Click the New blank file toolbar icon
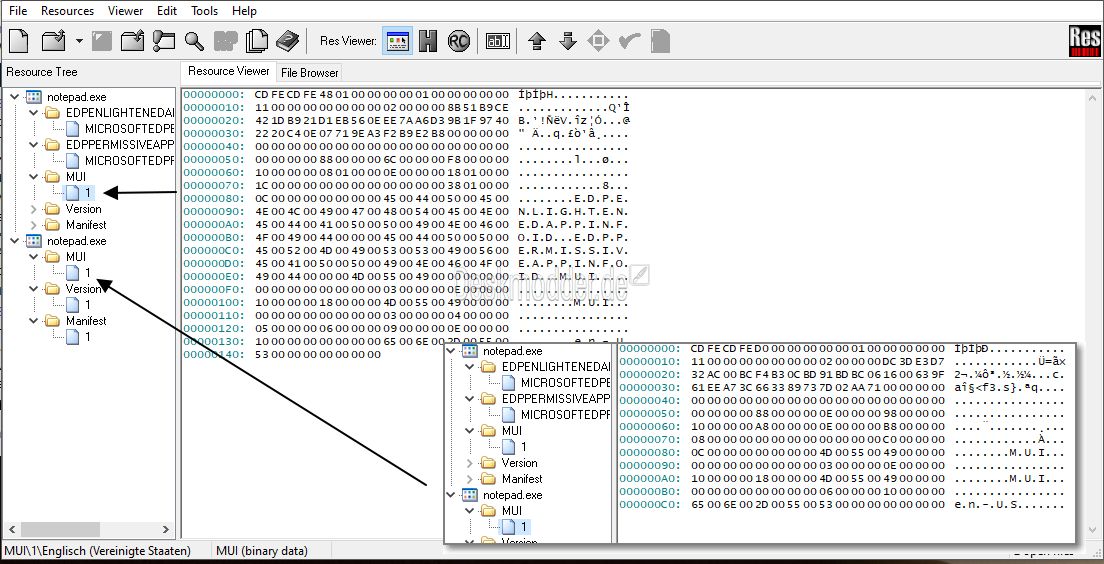The height and width of the screenshot is (564, 1104). pos(19,41)
